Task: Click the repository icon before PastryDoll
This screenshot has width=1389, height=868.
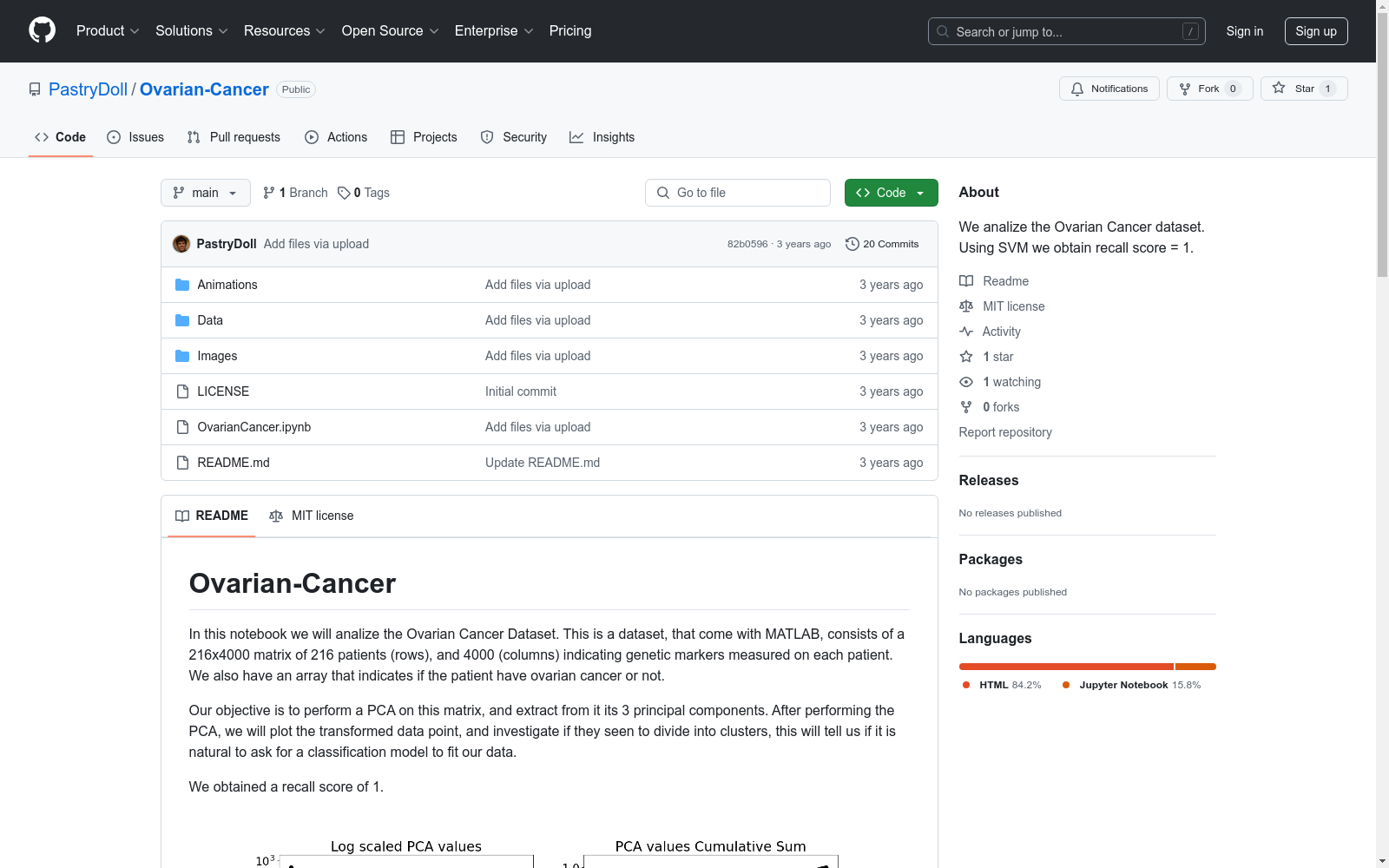Action: [x=35, y=89]
